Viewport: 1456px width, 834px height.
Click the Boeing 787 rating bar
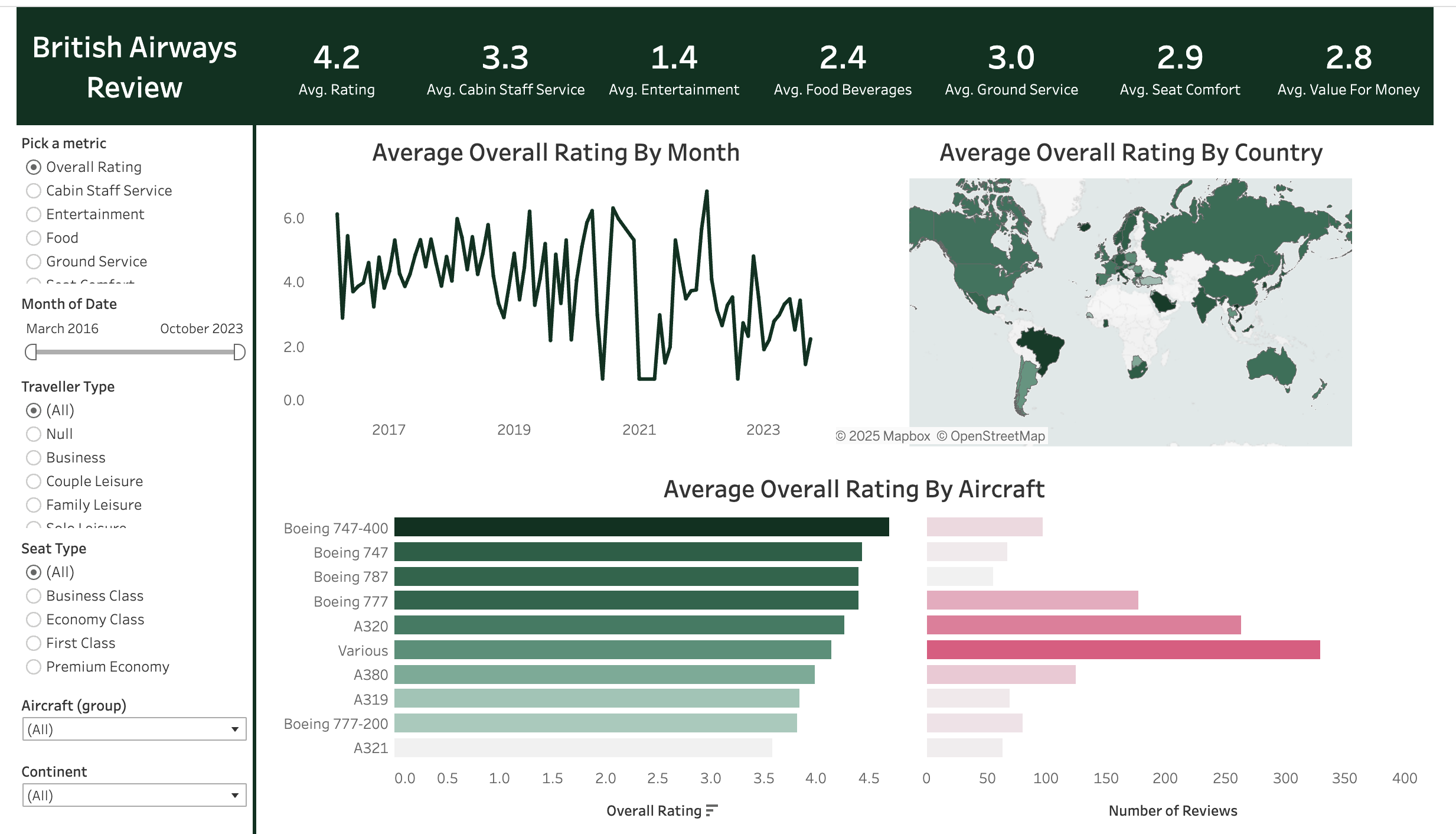click(626, 576)
